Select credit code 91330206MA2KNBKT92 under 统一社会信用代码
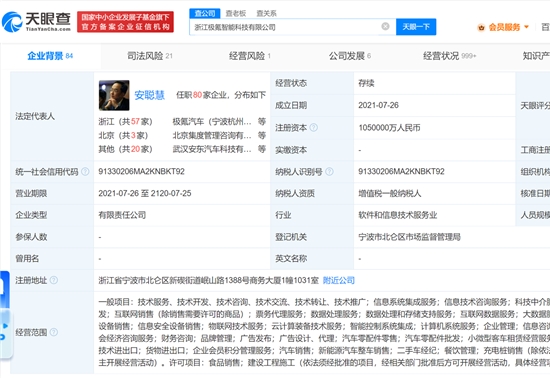This screenshot has width=550, height=378. point(141,171)
